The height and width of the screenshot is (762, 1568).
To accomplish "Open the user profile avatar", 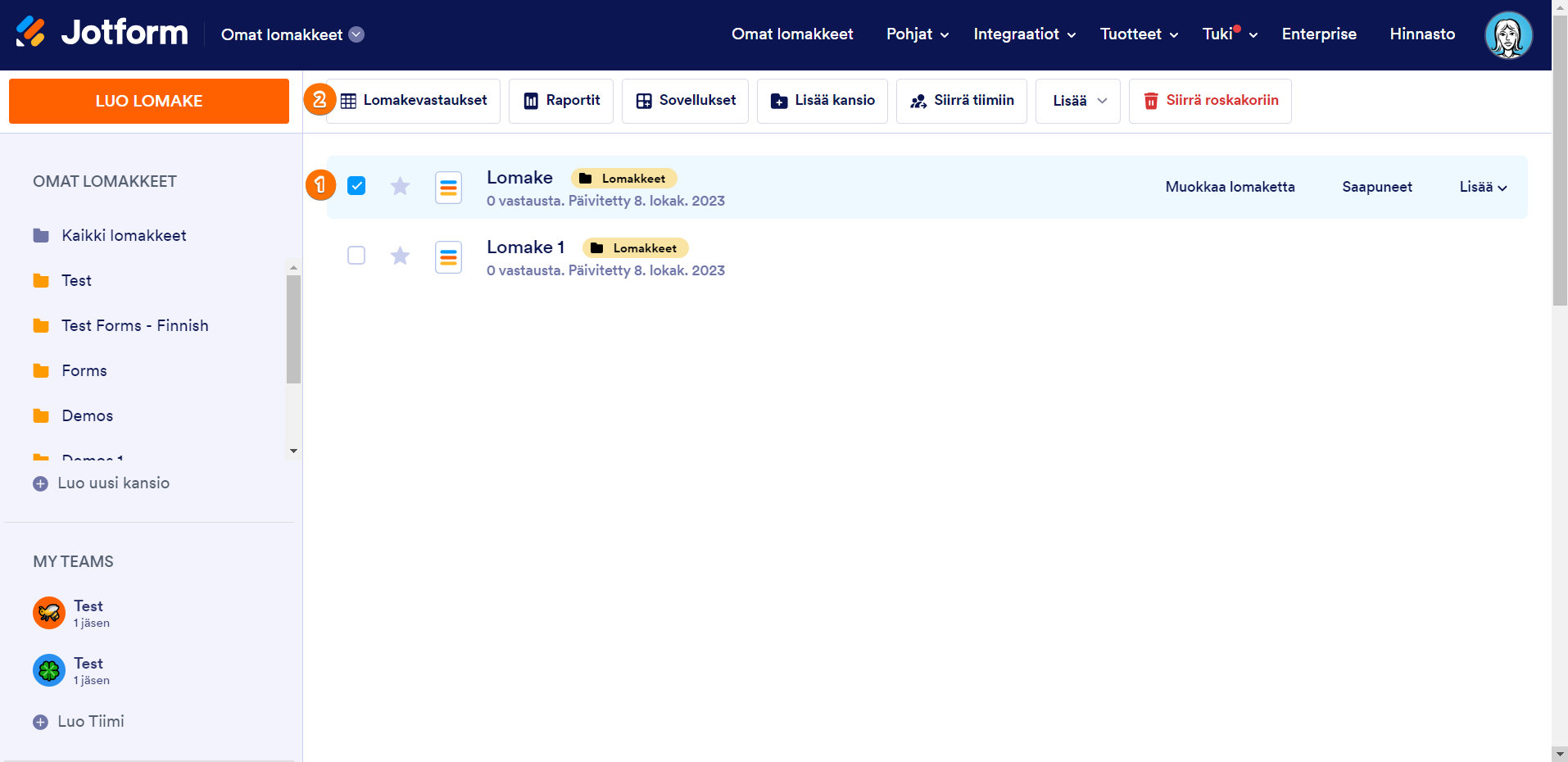I will click(1507, 34).
